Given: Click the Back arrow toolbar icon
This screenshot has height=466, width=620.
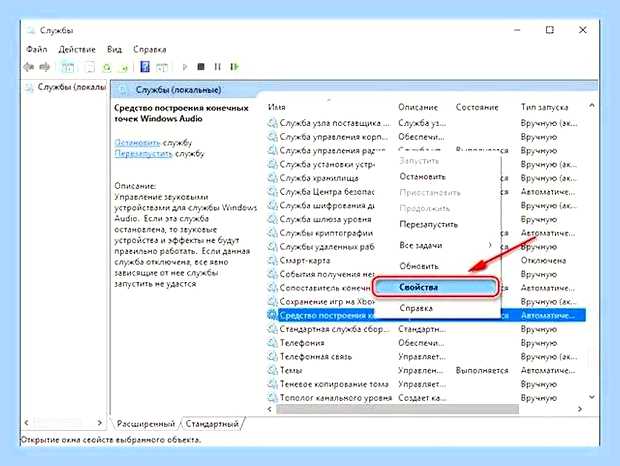Looking at the screenshot, I should [28, 67].
